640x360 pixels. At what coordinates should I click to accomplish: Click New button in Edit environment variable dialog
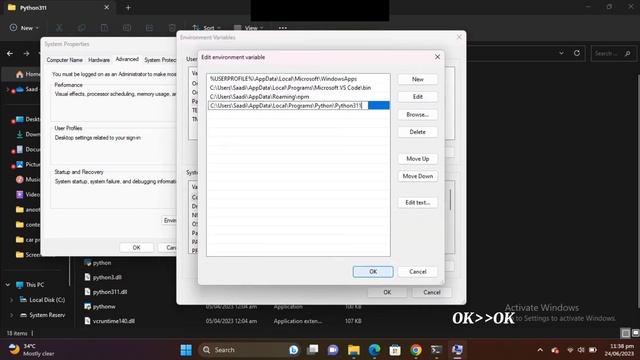[x=417, y=79]
